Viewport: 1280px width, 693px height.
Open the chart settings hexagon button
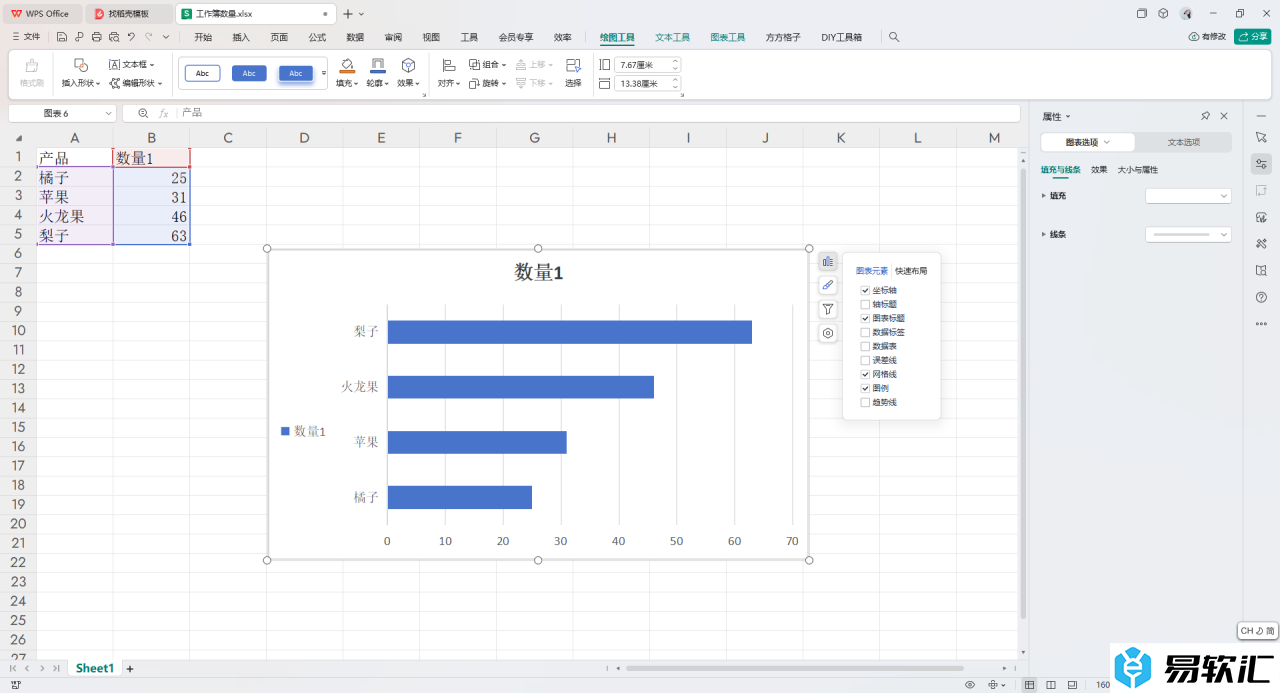(828, 334)
